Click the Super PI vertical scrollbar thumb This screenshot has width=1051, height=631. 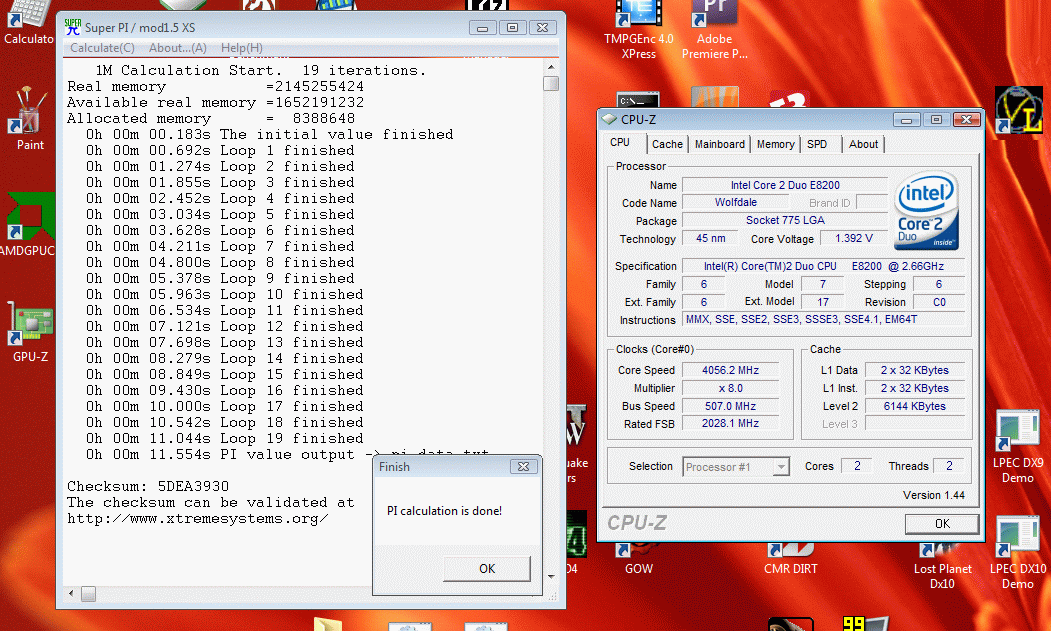coord(551,84)
